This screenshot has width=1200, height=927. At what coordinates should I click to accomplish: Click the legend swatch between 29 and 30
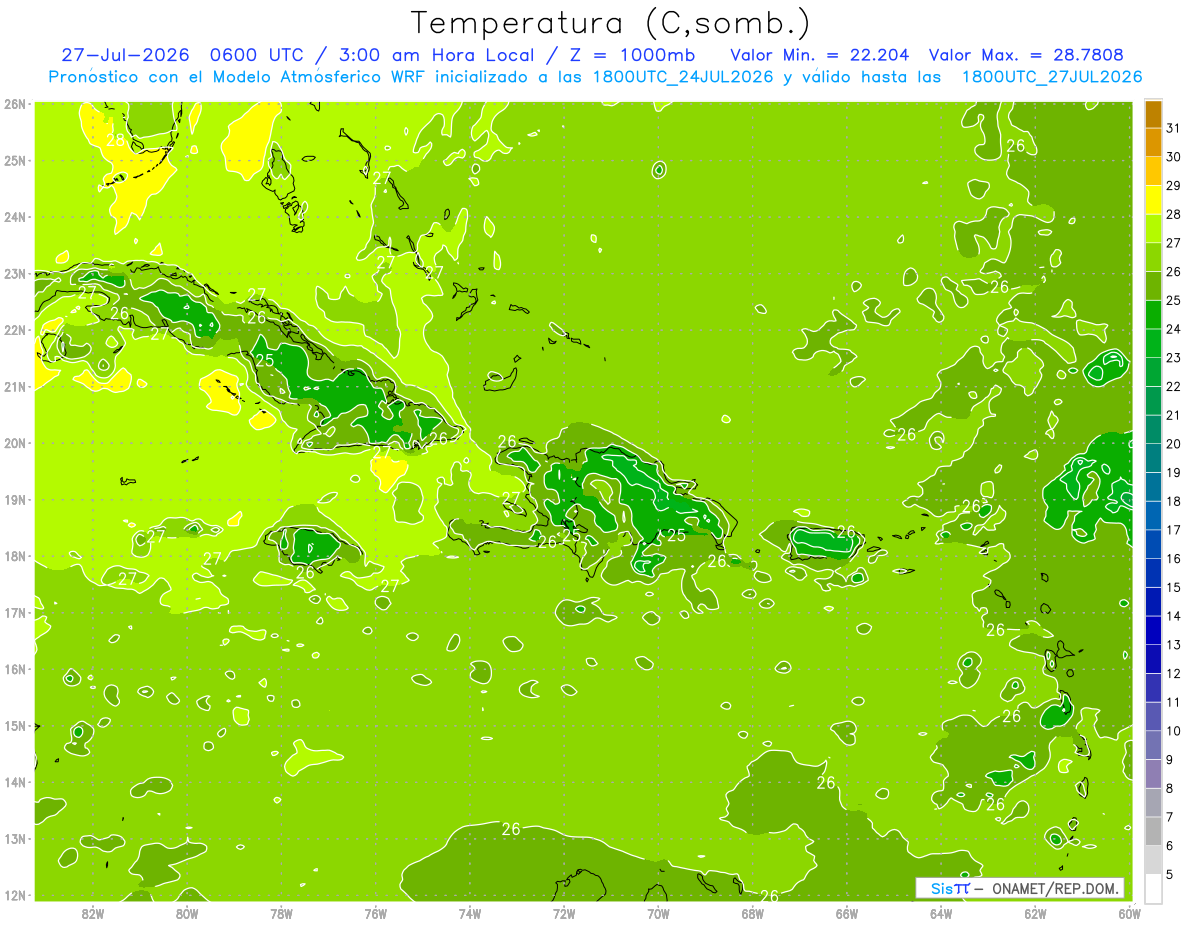click(x=1153, y=172)
